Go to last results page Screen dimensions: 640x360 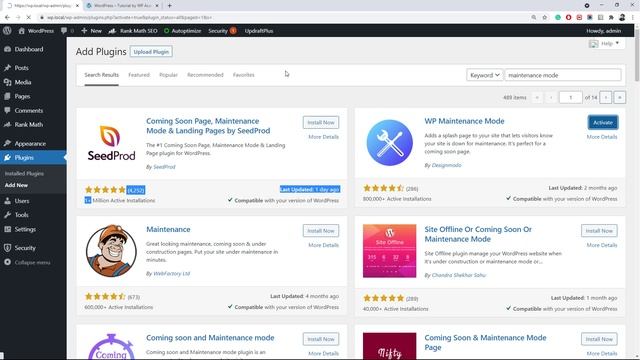[620, 98]
